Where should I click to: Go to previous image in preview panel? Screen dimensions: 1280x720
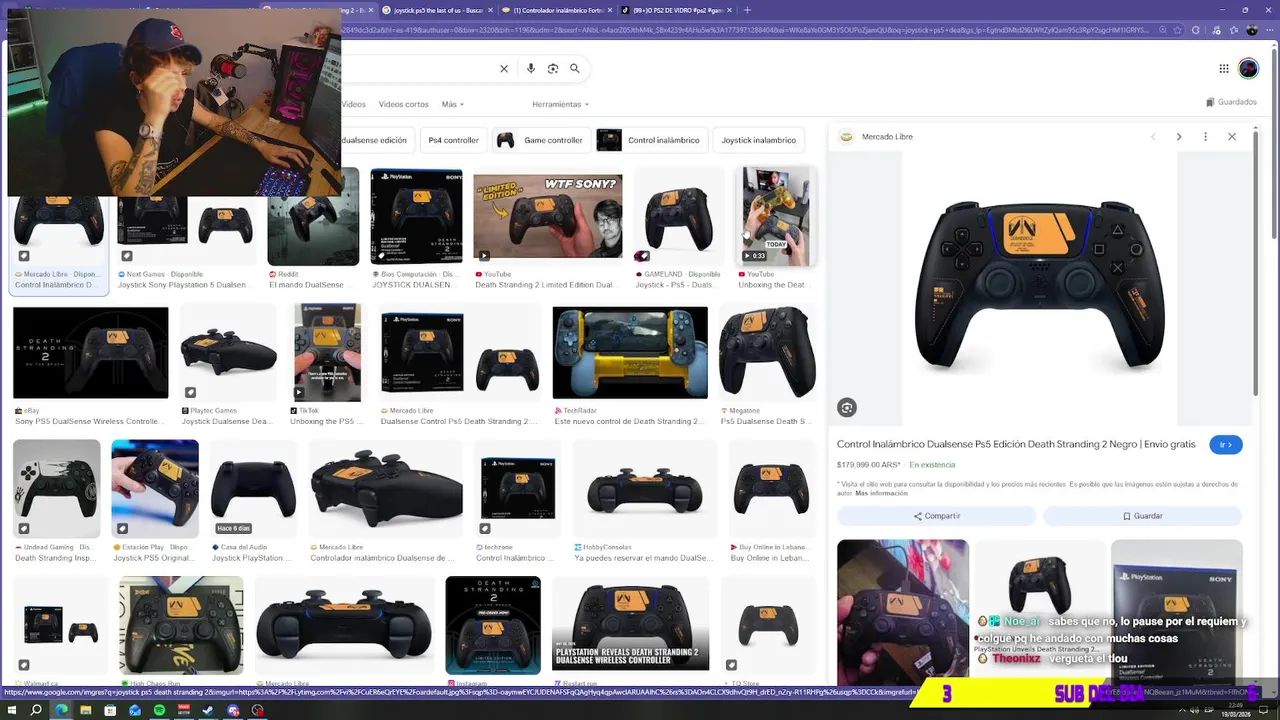(x=1153, y=137)
